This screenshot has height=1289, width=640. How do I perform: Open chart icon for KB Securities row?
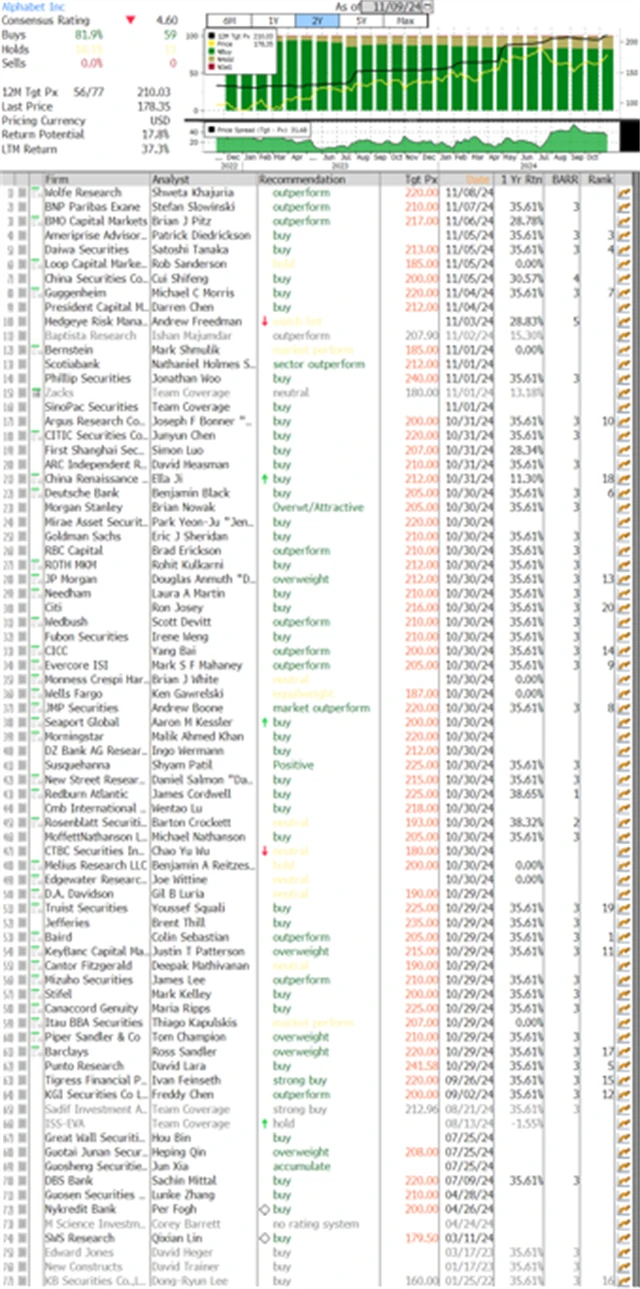click(624, 1281)
